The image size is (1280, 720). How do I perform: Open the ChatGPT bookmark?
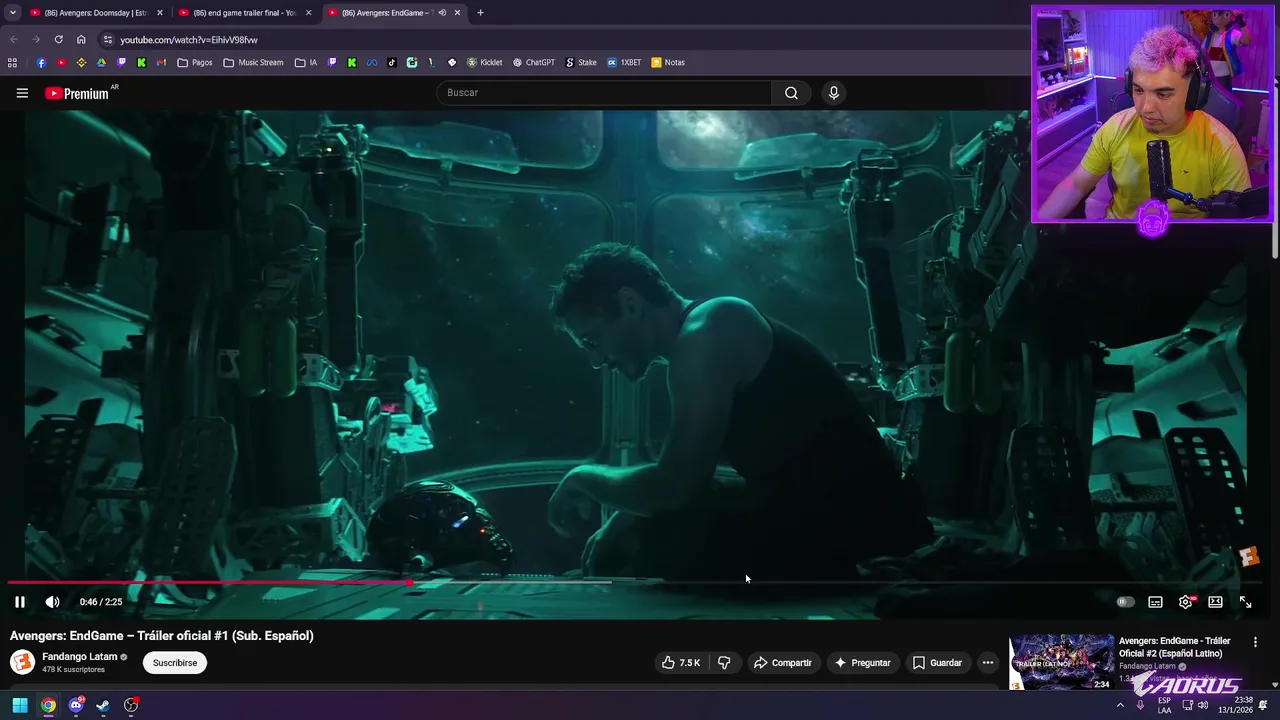(x=533, y=62)
